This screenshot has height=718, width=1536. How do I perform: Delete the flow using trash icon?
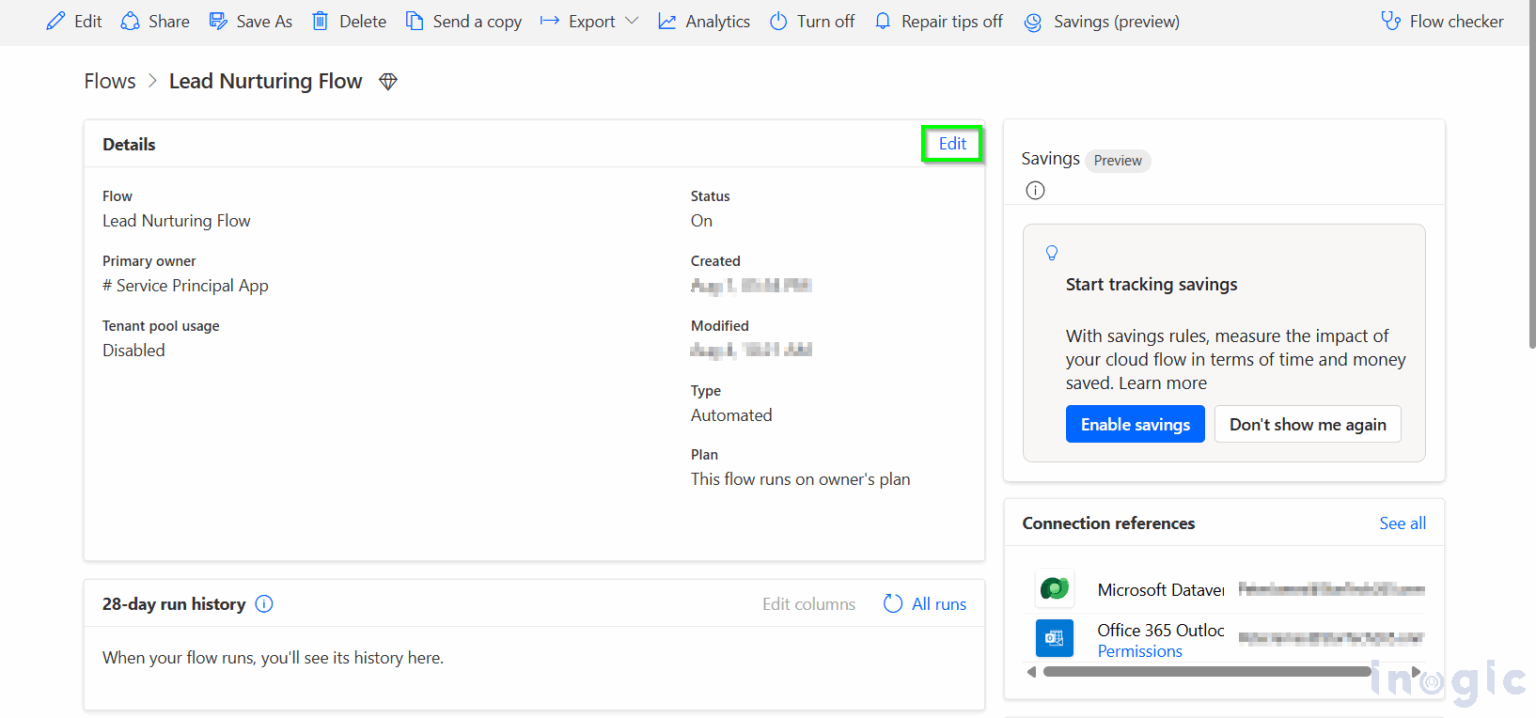(320, 21)
